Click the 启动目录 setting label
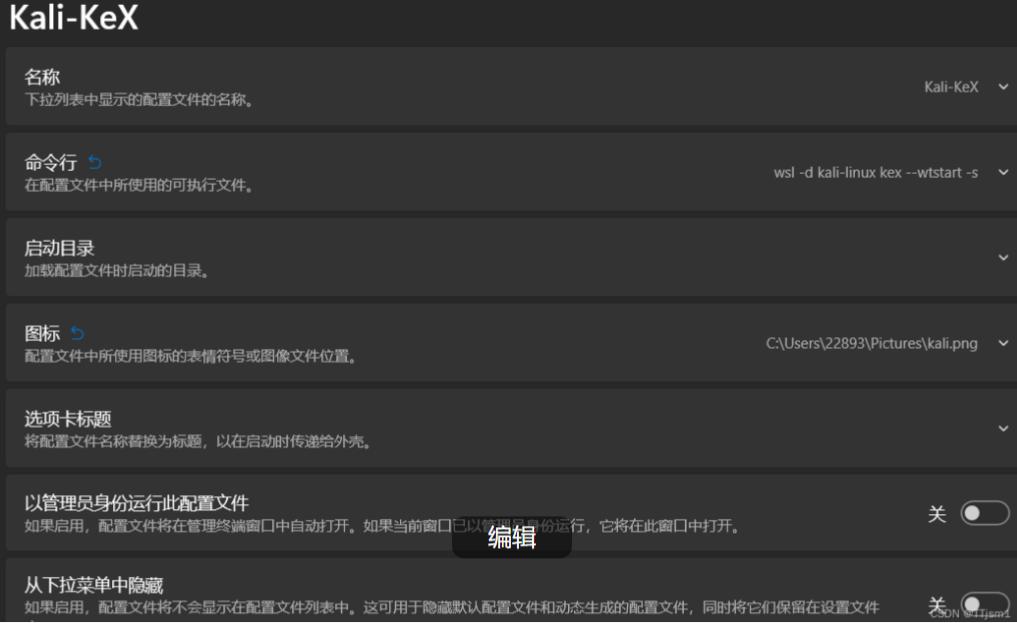 pos(59,248)
